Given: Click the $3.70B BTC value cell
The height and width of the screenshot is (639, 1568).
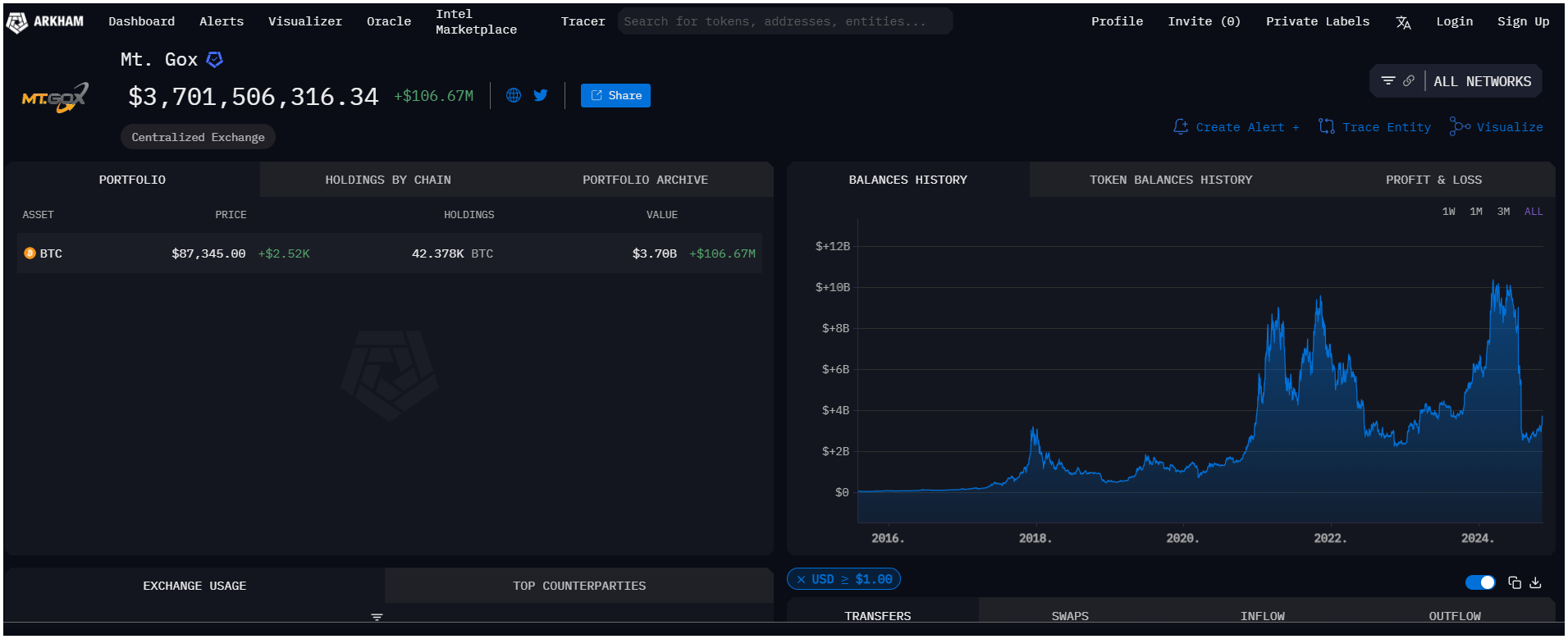Looking at the screenshot, I should click(654, 253).
